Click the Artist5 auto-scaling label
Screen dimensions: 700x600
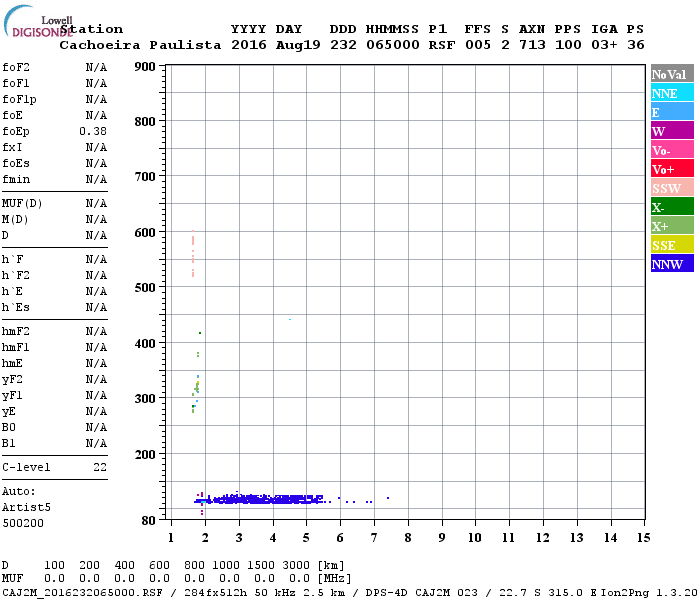tap(26, 508)
